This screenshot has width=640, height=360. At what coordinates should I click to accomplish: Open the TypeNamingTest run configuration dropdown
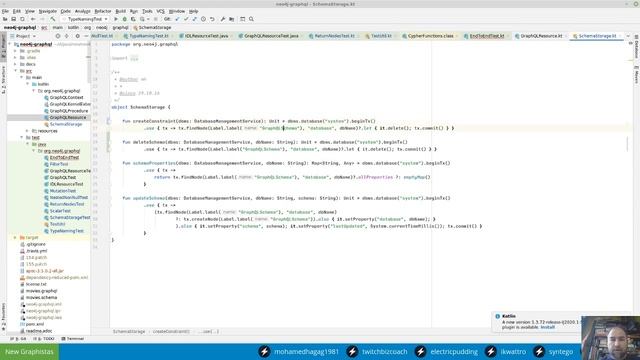pos(85,19)
